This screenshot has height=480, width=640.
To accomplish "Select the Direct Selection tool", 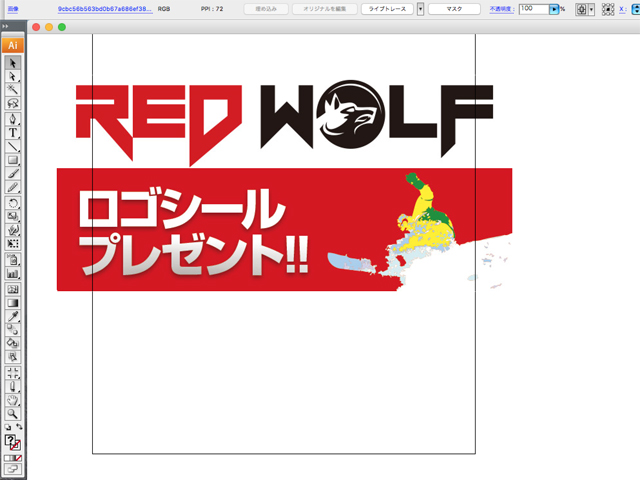I will pyautogui.click(x=13, y=76).
